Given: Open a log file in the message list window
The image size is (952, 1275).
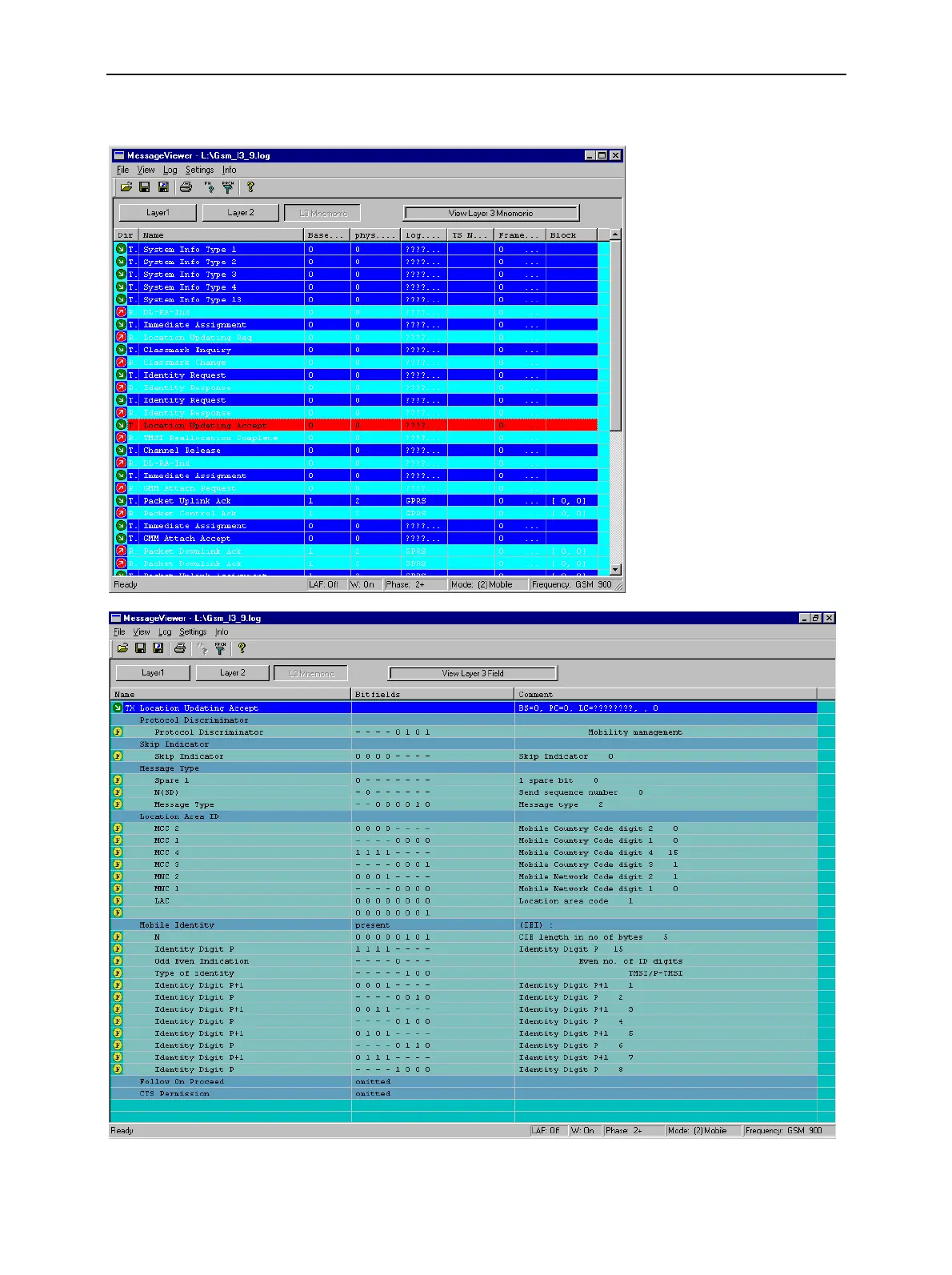Looking at the screenshot, I should click(x=126, y=186).
